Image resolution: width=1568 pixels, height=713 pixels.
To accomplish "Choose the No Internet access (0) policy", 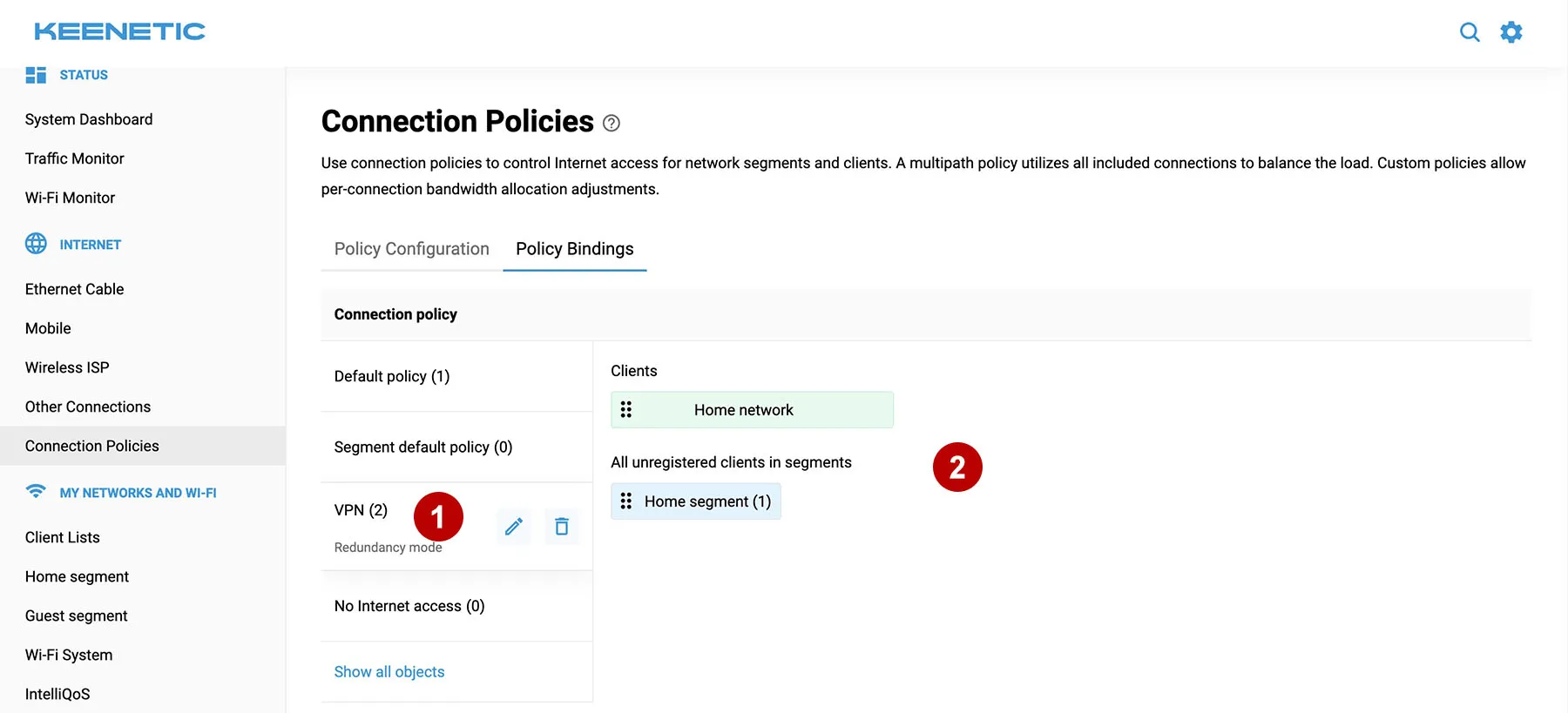I will coord(409,606).
